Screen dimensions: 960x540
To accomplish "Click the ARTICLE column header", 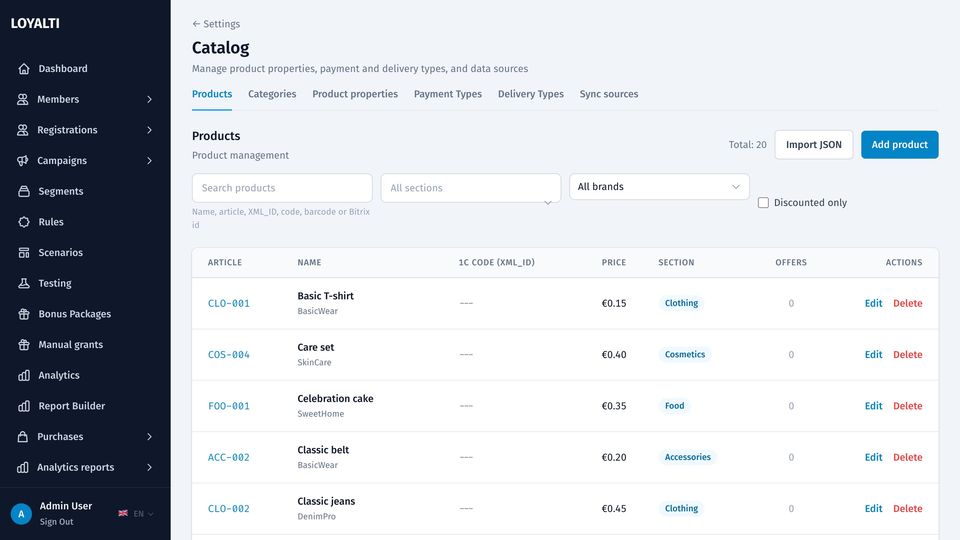I will click(225, 262).
